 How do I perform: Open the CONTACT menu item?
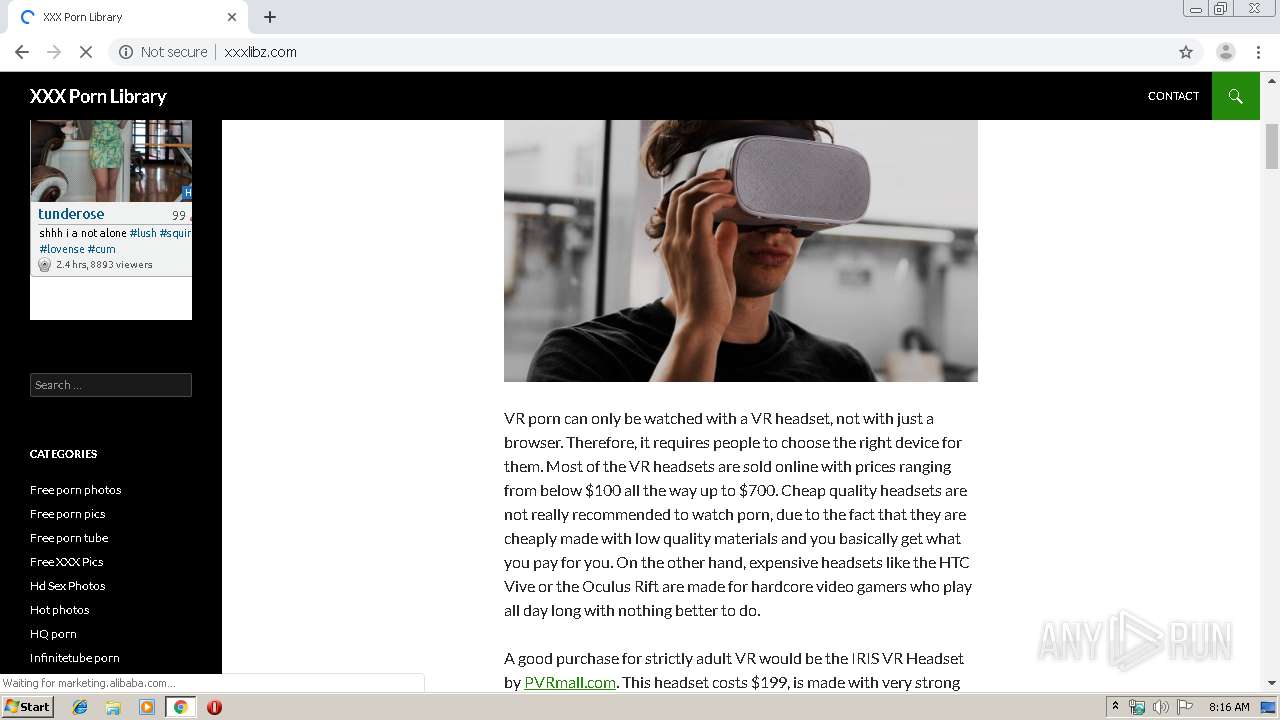point(1173,96)
